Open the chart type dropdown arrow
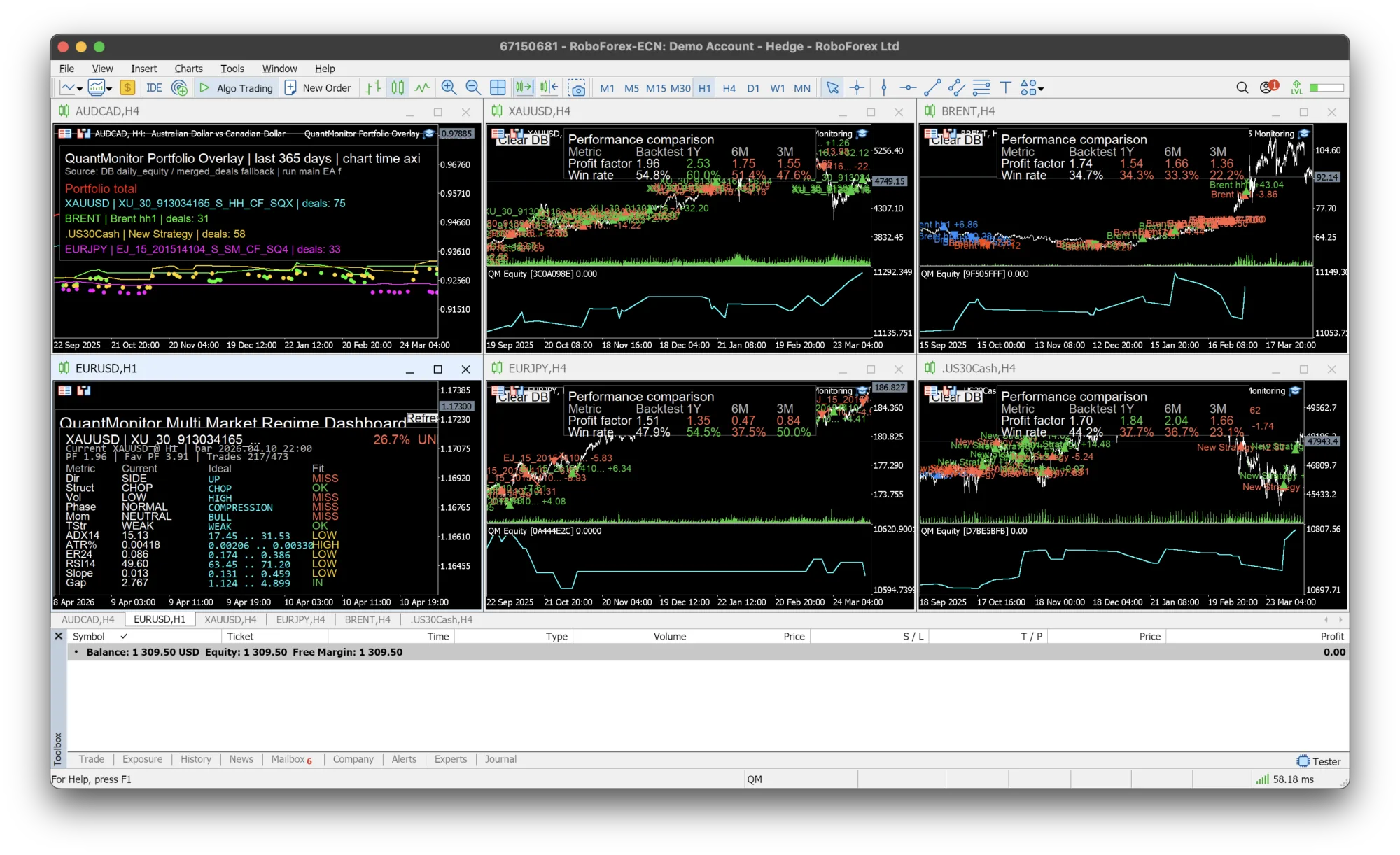This screenshot has width=1400, height=855. coord(80,89)
